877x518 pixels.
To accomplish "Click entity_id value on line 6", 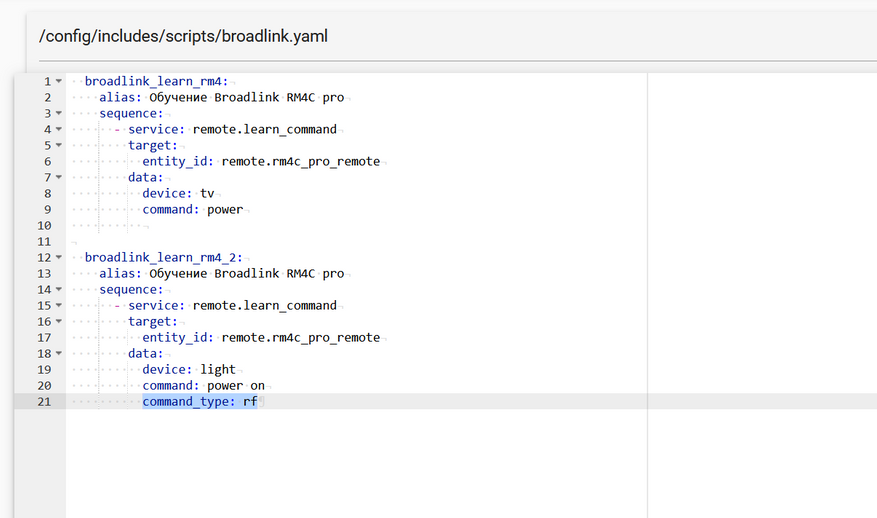I will pyautogui.click(x=301, y=162).
